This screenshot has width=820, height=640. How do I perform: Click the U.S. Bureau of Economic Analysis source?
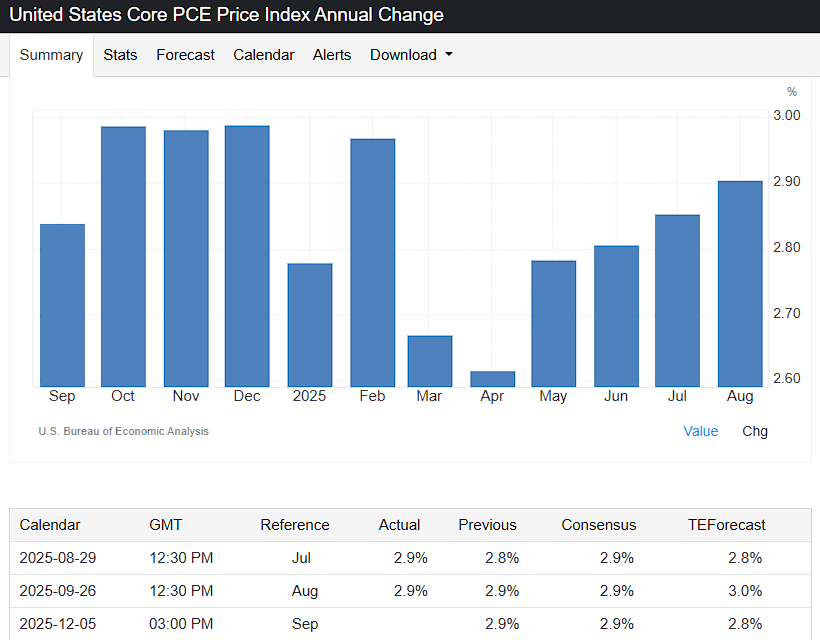(x=123, y=431)
